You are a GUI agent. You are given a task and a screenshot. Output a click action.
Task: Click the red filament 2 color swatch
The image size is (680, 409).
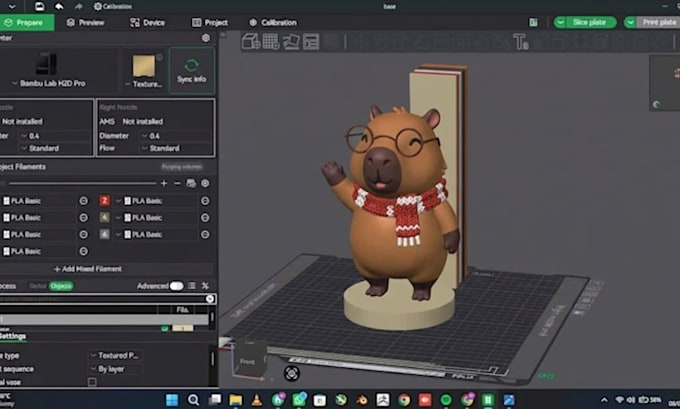104,201
